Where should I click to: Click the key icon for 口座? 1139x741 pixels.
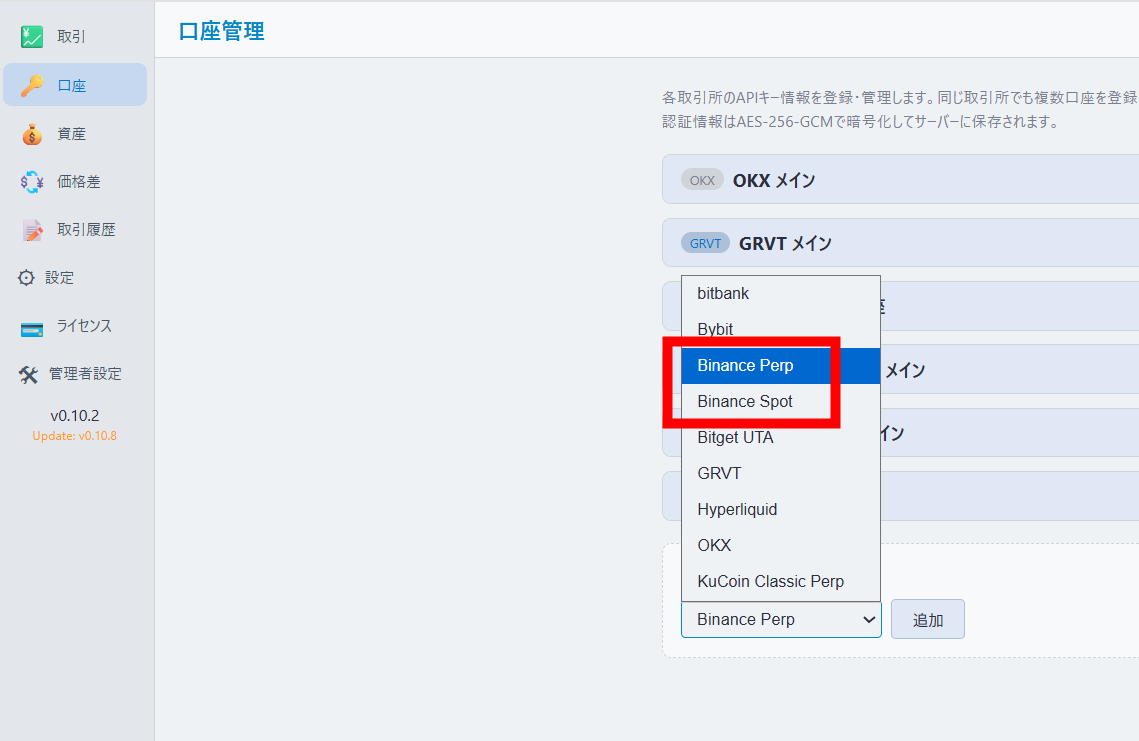pyautogui.click(x=32, y=86)
